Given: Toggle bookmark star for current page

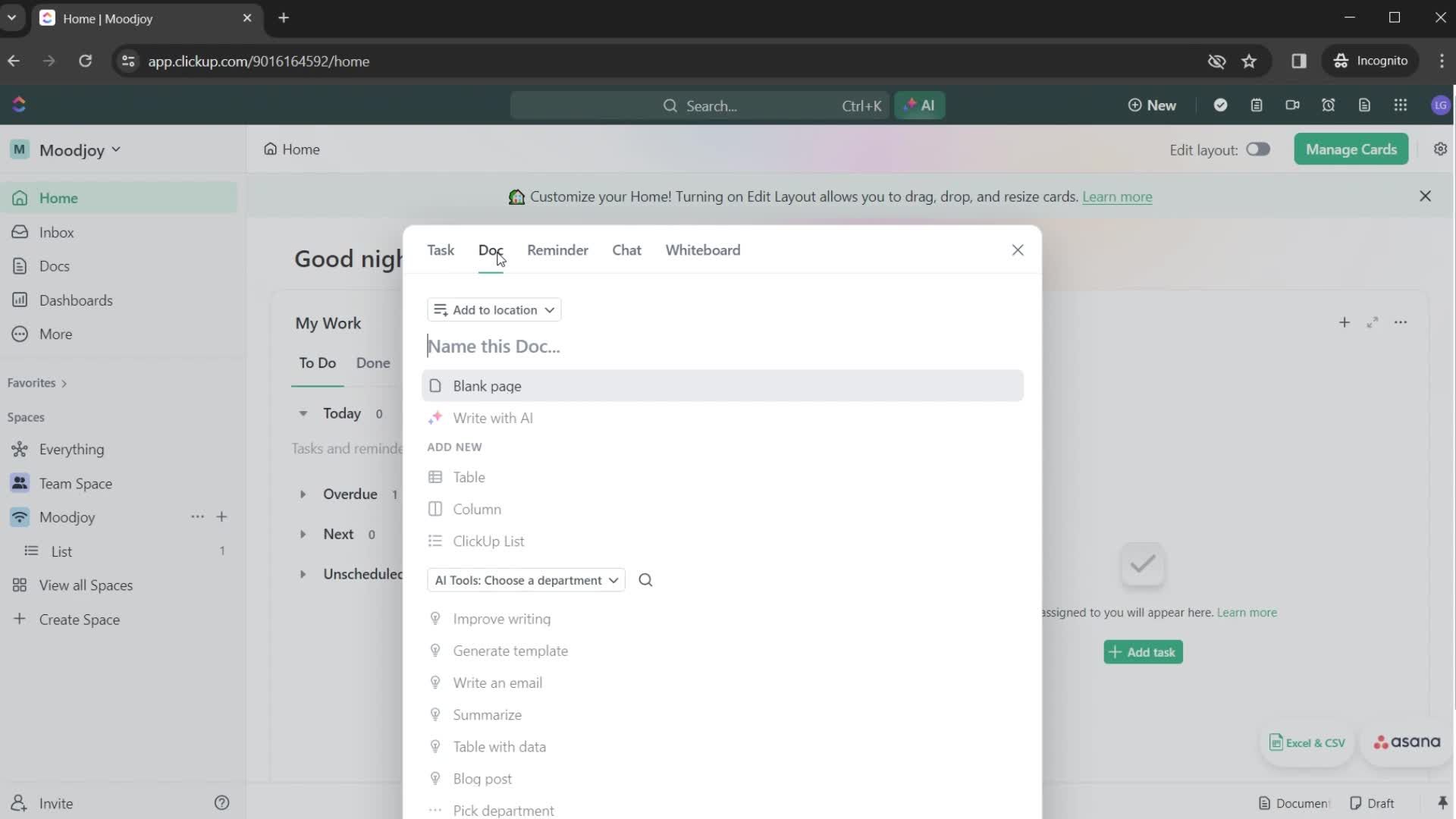Looking at the screenshot, I should click(x=1249, y=61).
